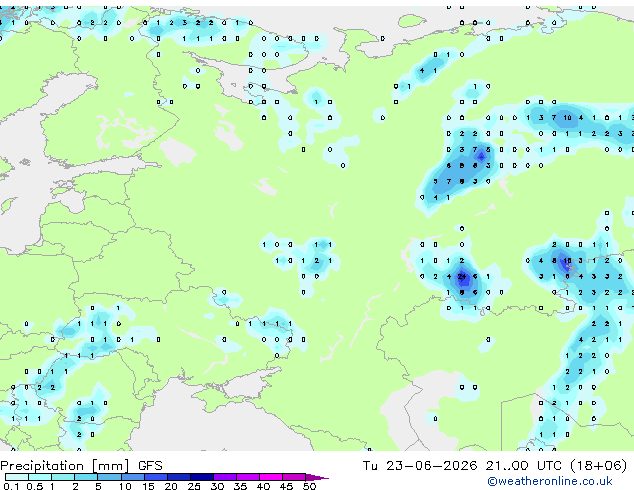The height and width of the screenshot is (490, 634).
Task: Click the legend label '25'
Action: point(194,486)
